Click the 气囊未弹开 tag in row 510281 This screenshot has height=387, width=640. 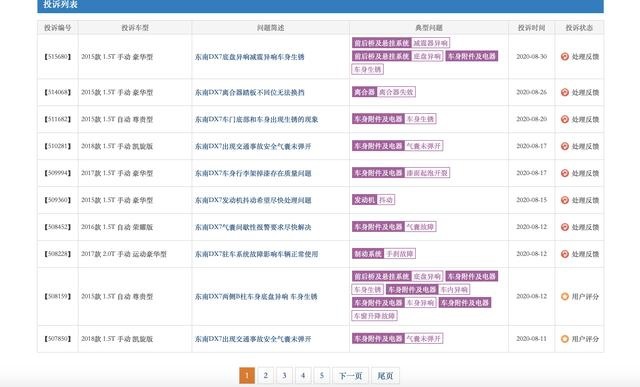(424, 146)
